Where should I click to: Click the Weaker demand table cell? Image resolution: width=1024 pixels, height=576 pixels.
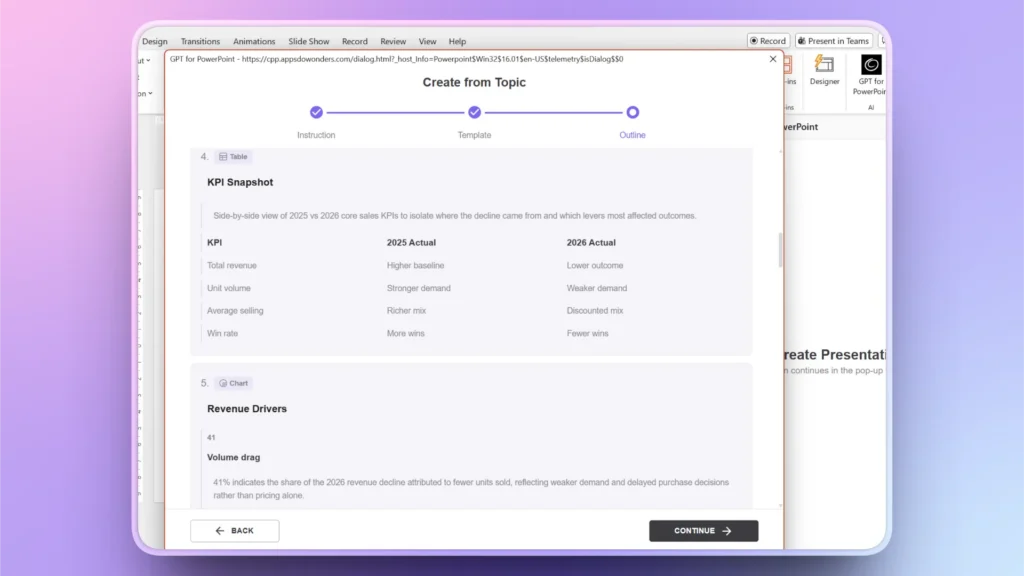pos(597,288)
